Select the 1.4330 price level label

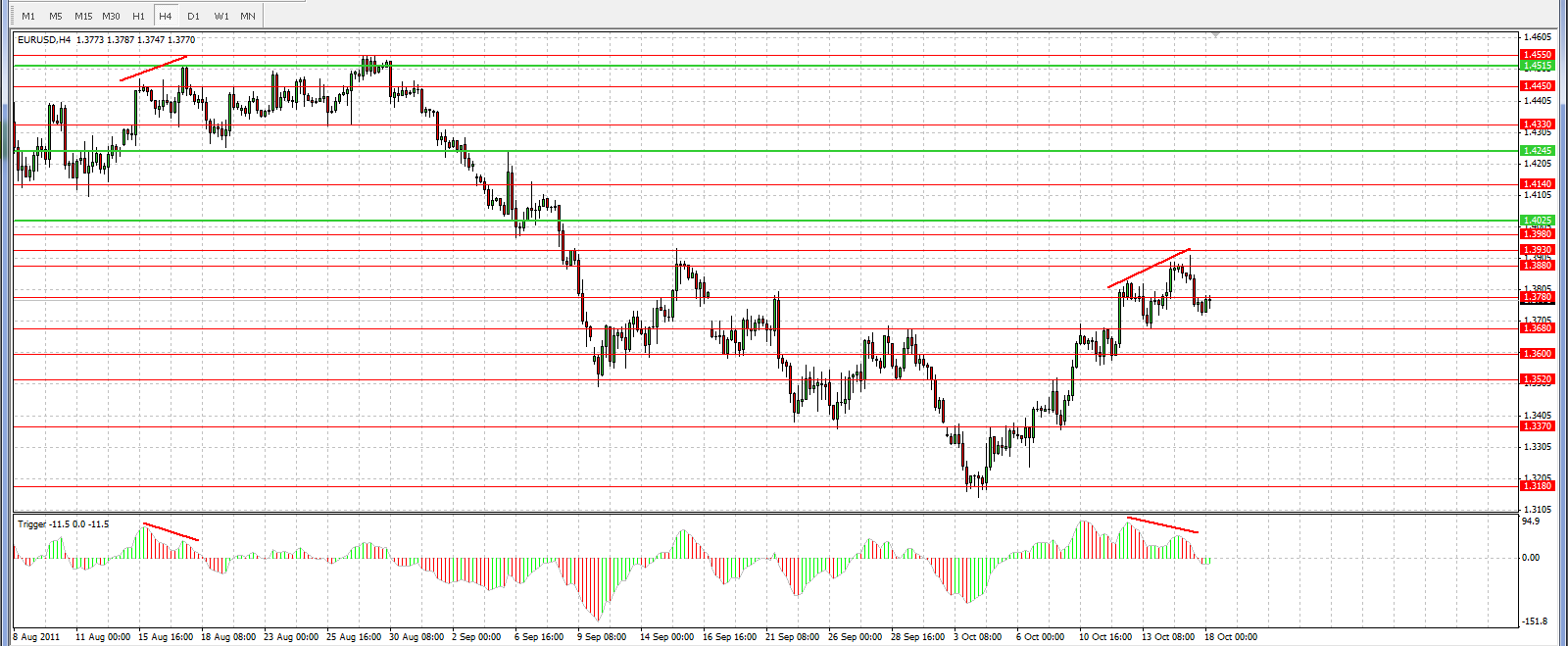point(1537,124)
